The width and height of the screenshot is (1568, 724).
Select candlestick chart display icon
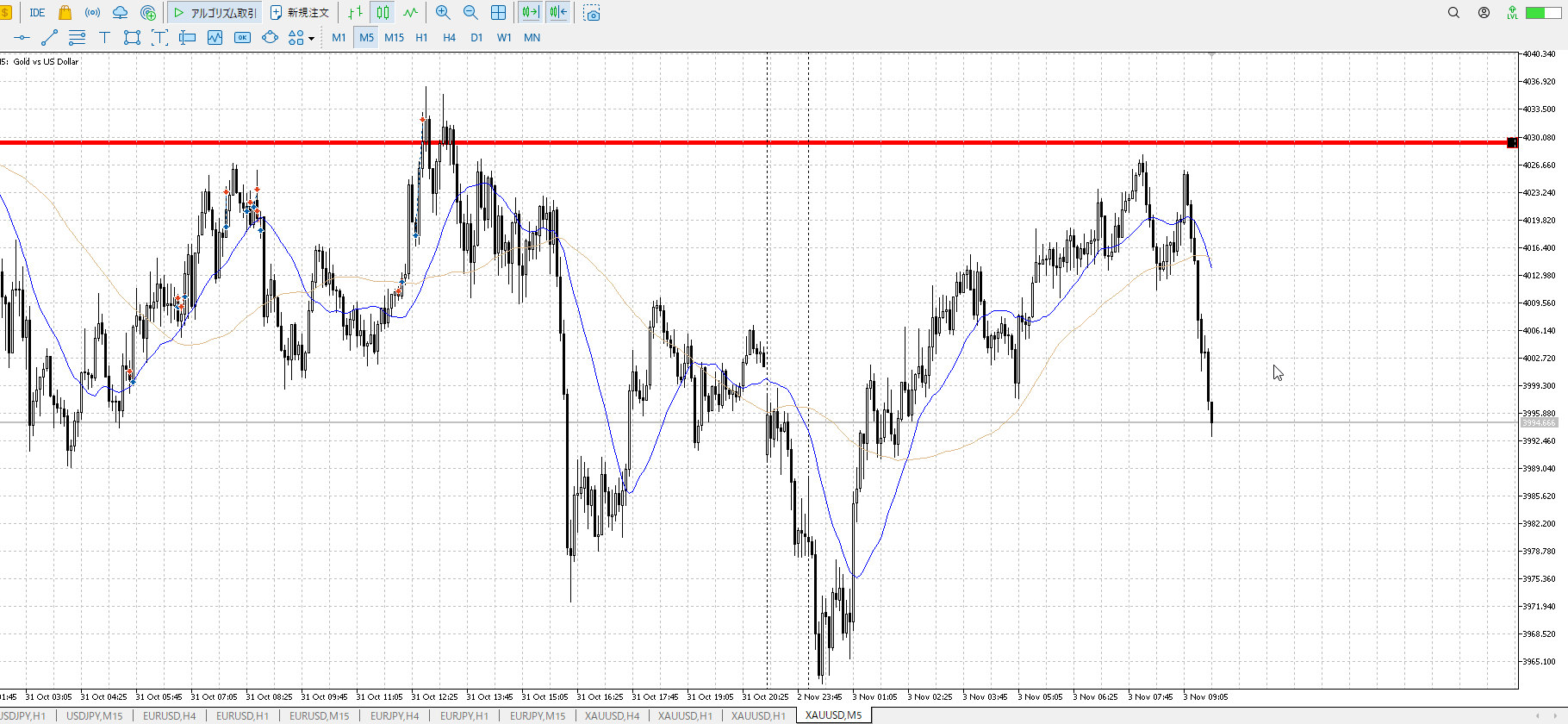point(383,13)
